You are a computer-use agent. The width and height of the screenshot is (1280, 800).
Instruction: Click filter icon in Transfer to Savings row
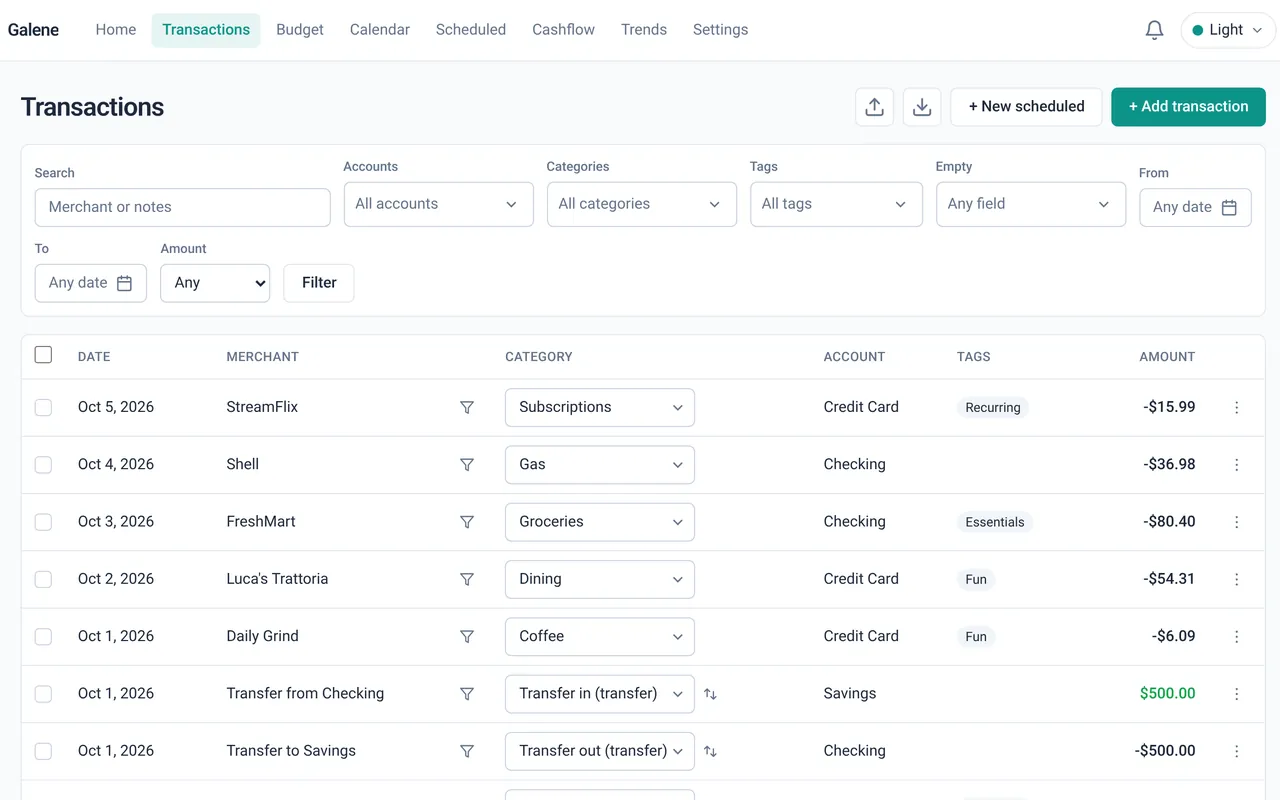coord(467,751)
